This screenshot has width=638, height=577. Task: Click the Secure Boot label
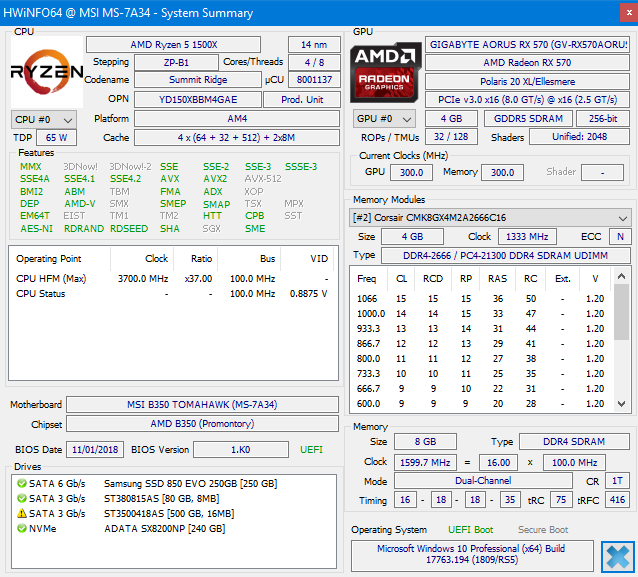point(543,530)
